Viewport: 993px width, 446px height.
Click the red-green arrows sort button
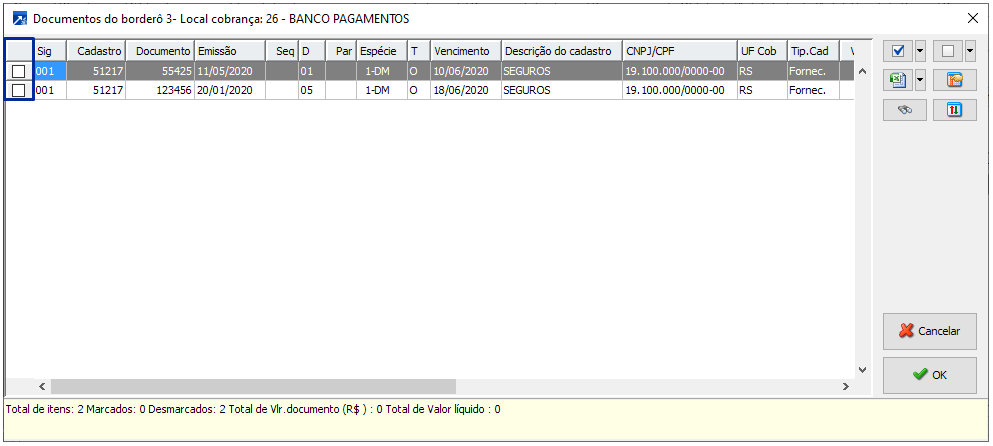pos(955,110)
